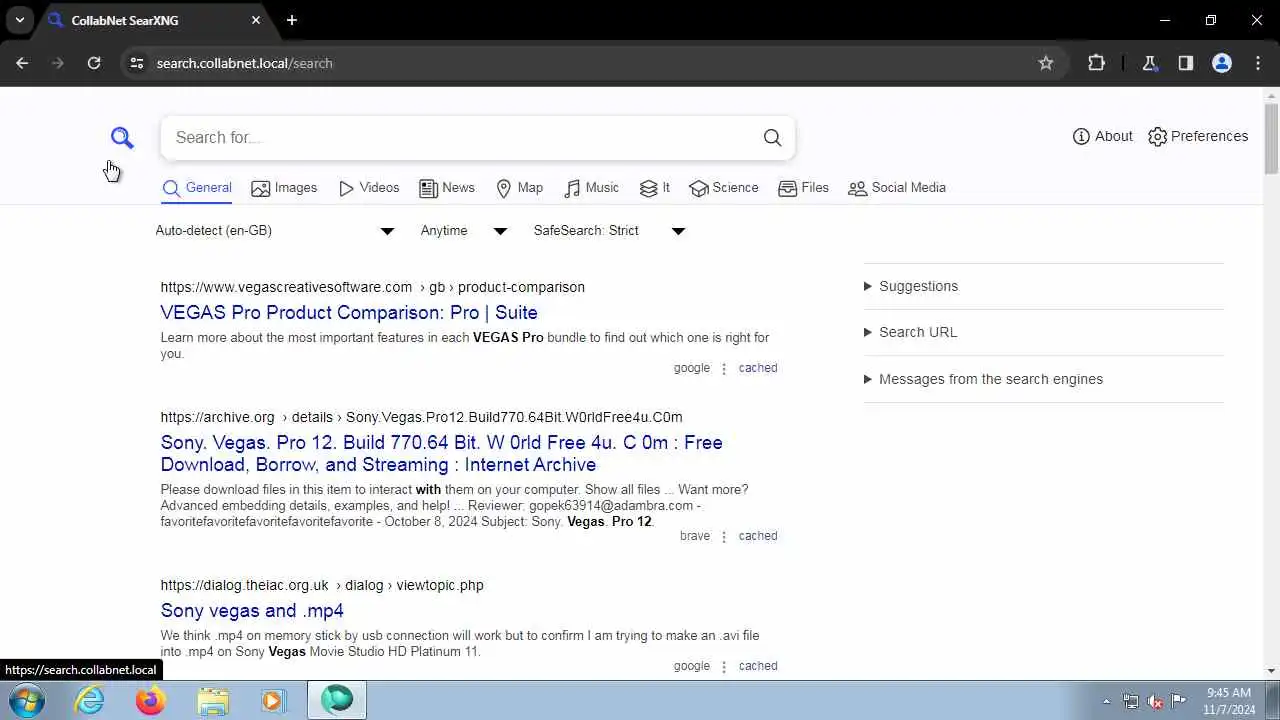Open the Videos category

coord(369,188)
